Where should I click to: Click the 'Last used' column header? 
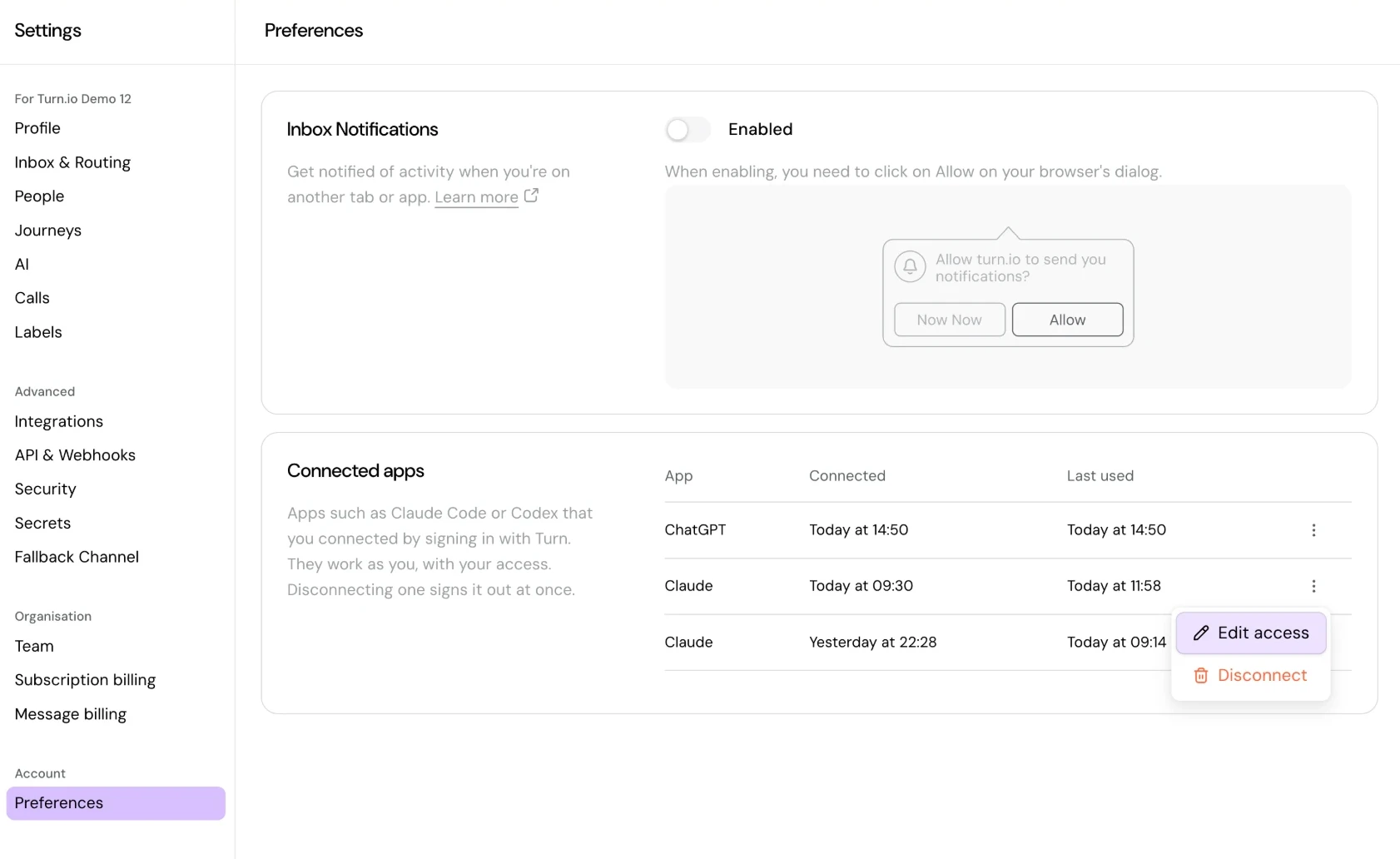click(x=1100, y=476)
